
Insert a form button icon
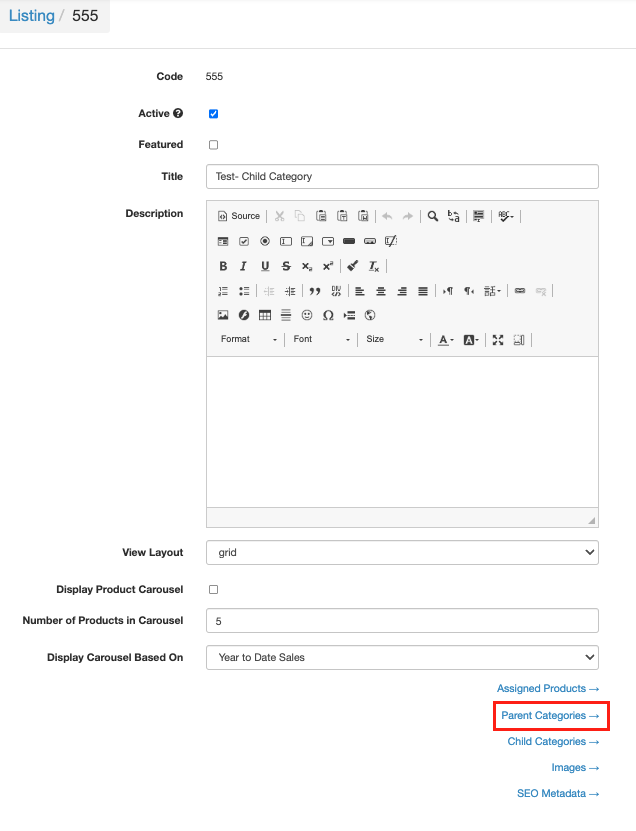(x=349, y=242)
